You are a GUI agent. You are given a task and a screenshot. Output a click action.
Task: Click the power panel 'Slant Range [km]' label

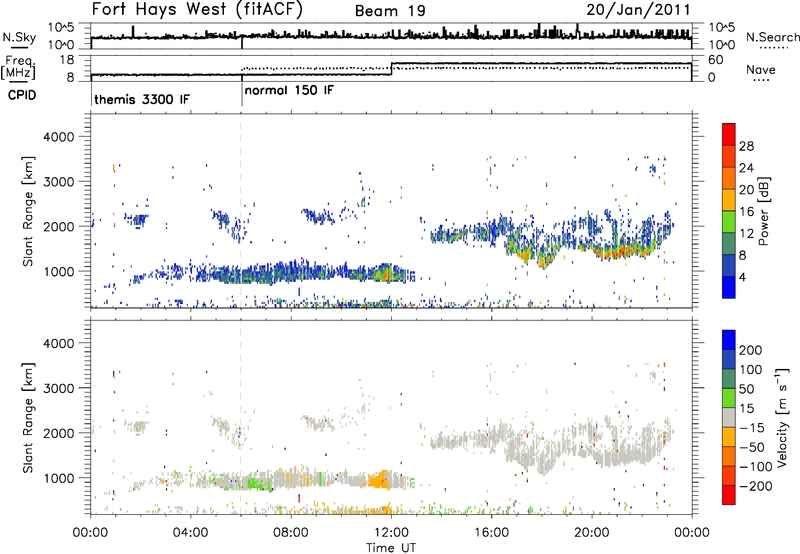click(x=28, y=211)
